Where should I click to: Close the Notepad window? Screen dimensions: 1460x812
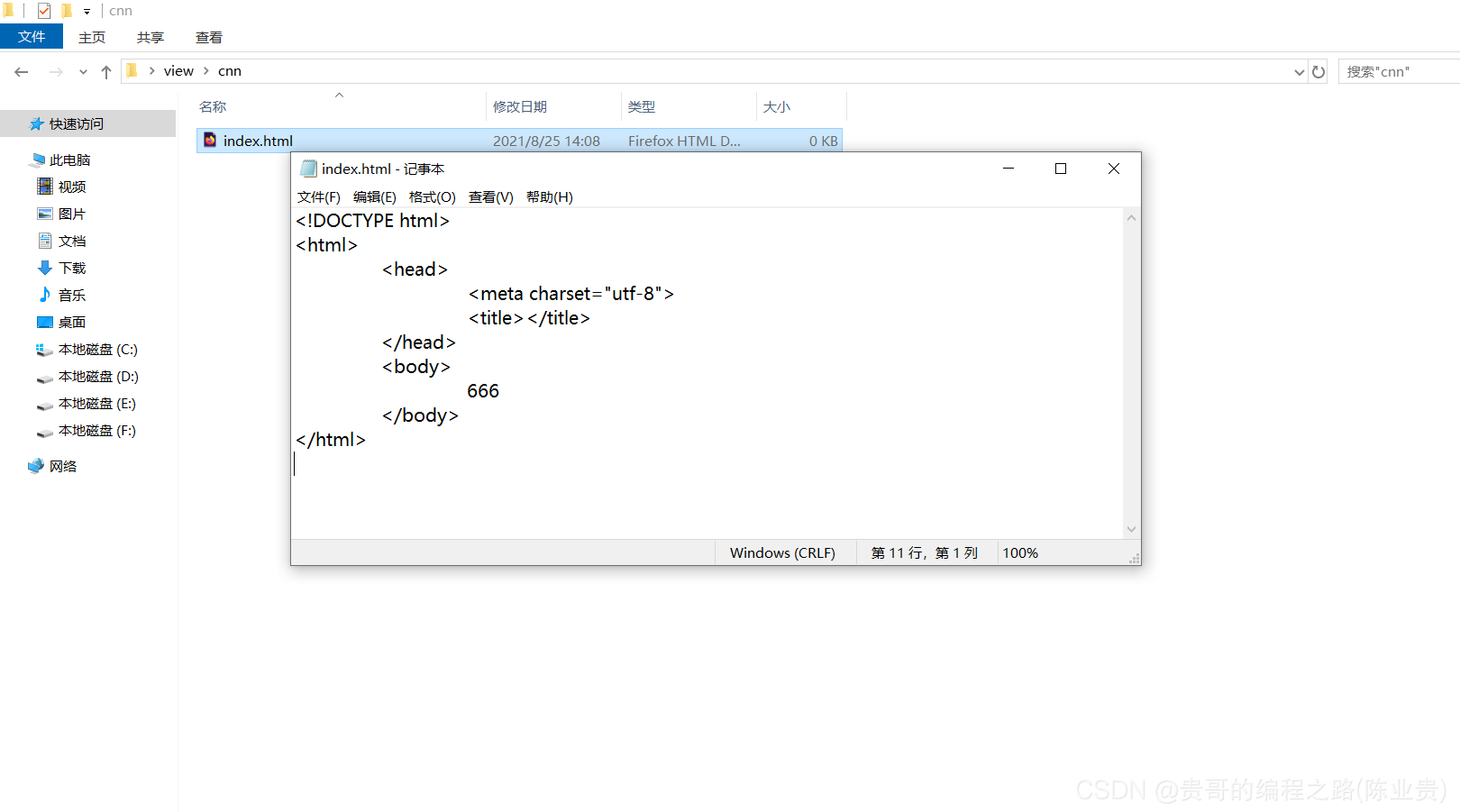[1114, 169]
